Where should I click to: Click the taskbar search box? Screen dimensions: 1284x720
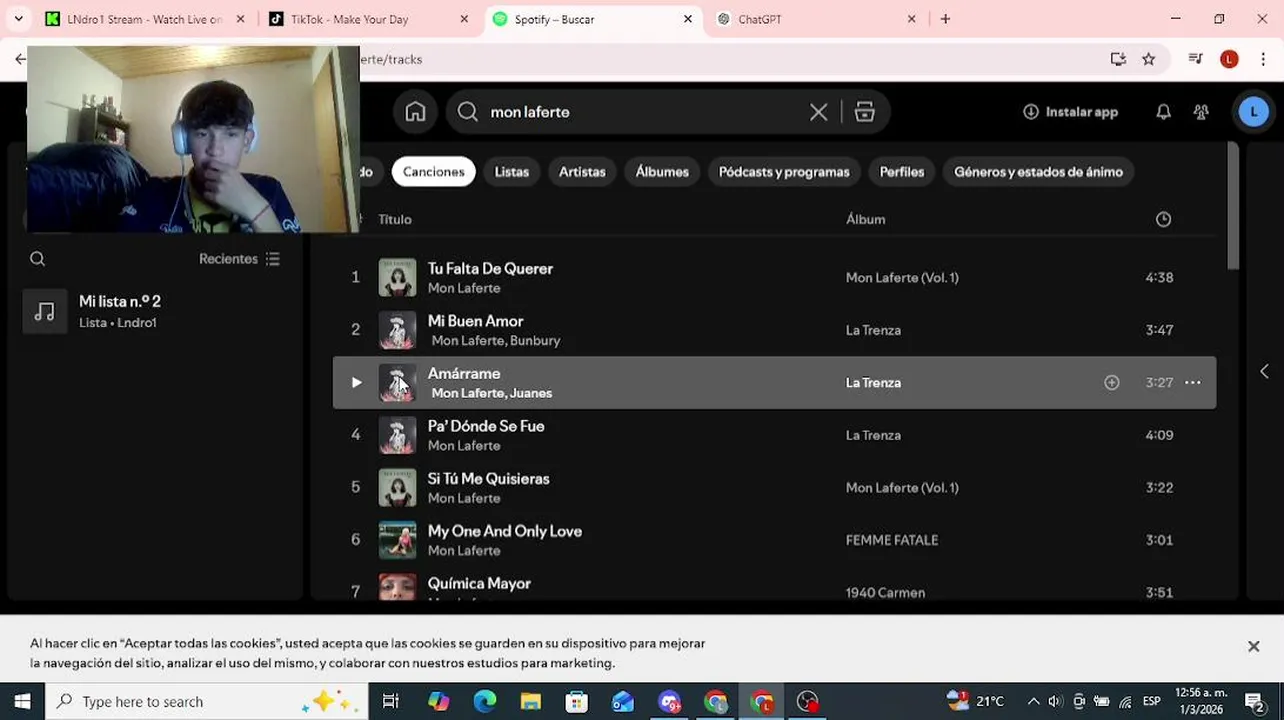[207, 702]
